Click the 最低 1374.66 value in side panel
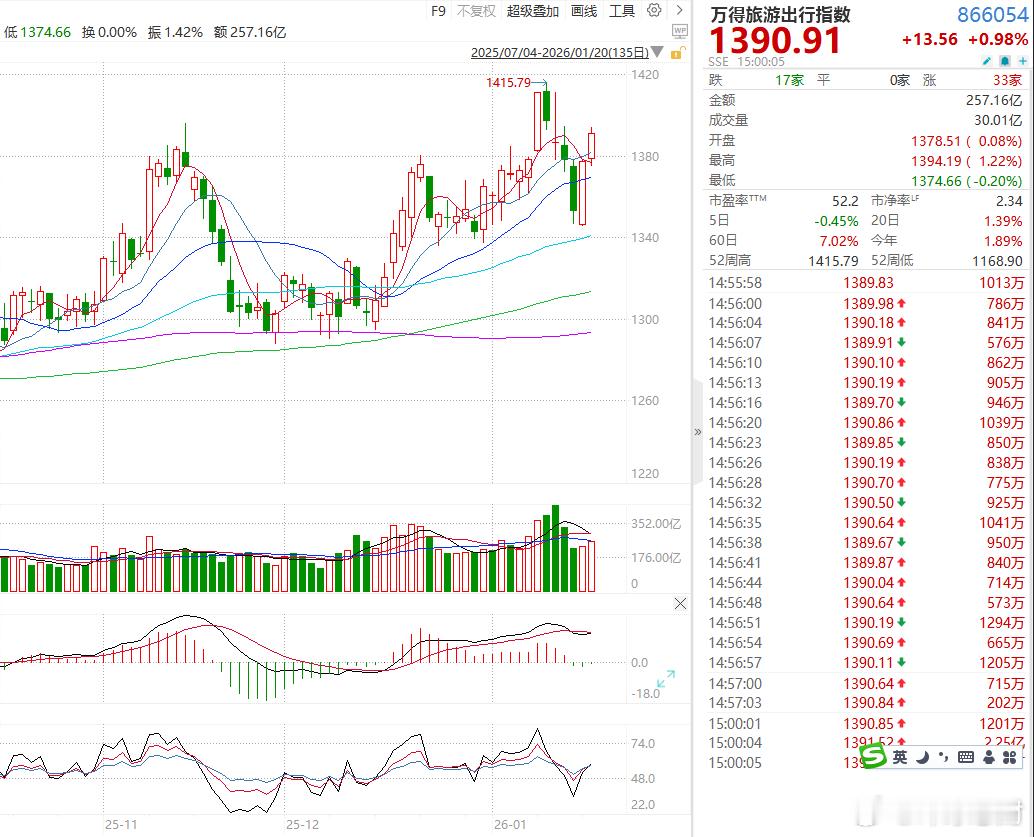 tap(936, 181)
